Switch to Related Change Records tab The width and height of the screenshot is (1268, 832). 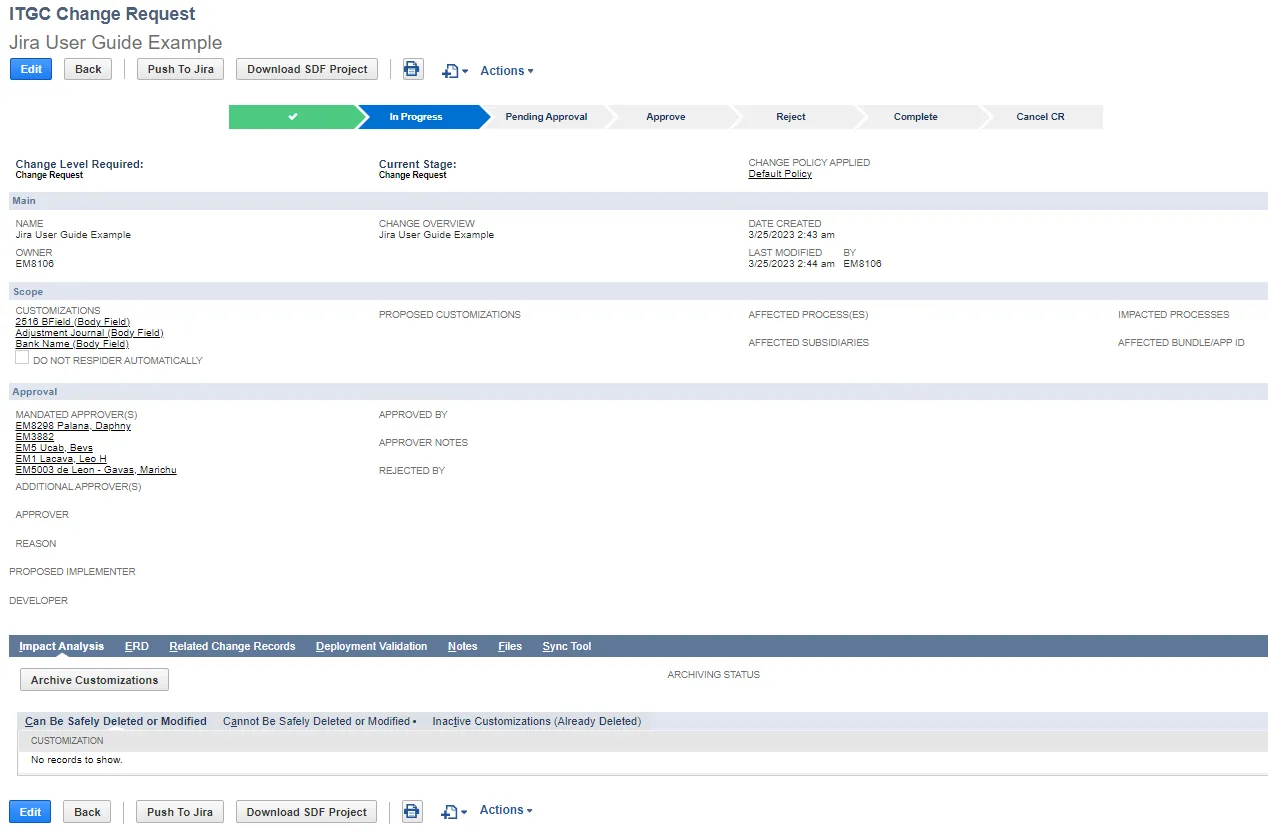click(232, 646)
